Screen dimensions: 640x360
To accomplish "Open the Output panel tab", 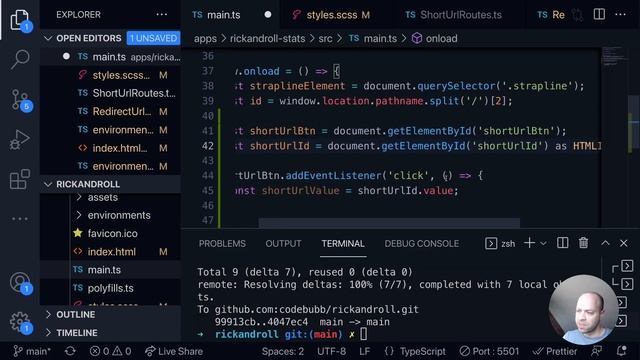I will pyautogui.click(x=283, y=244).
